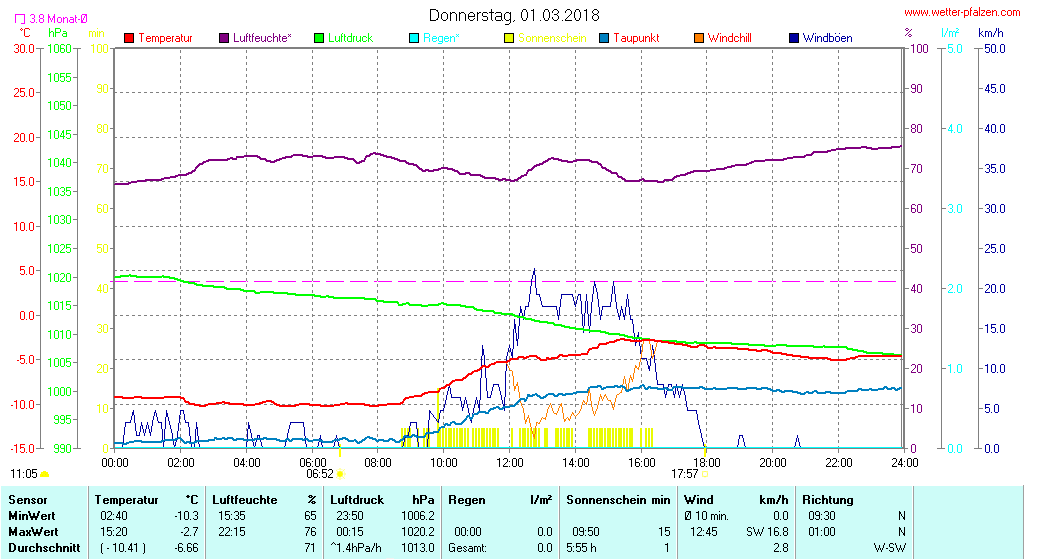
Task: Click the Regen* legend label
Action: pos(441,38)
